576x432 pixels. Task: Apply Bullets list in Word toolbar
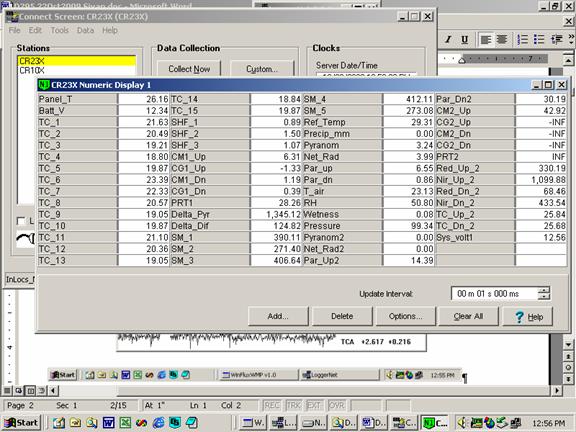(539, 39)
